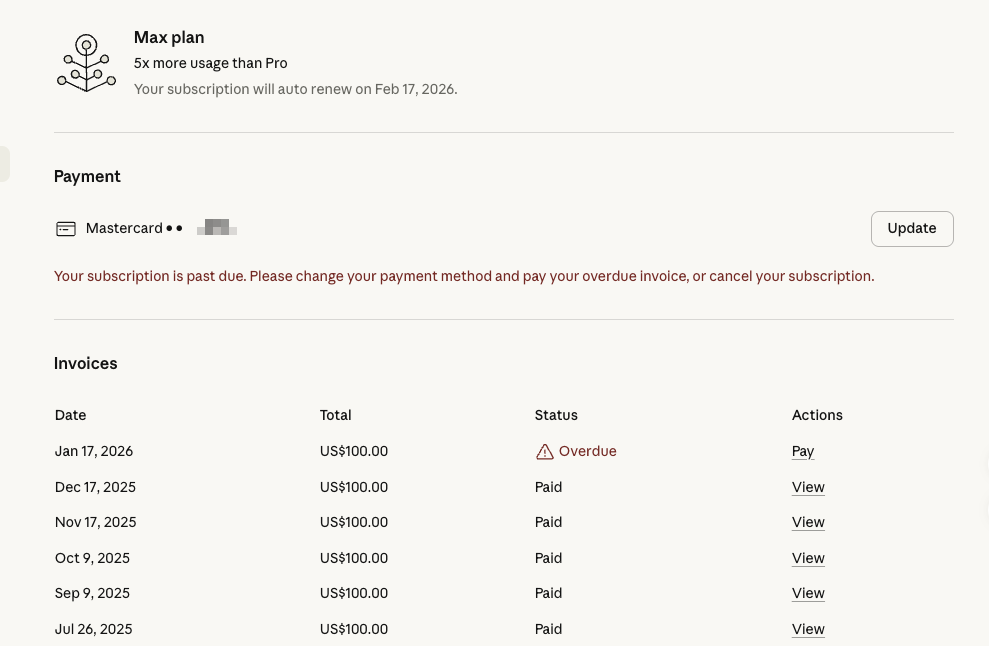989x646 pixels.
Task: View the Jul 26, 2025 invoice
Action: [808, 629]
